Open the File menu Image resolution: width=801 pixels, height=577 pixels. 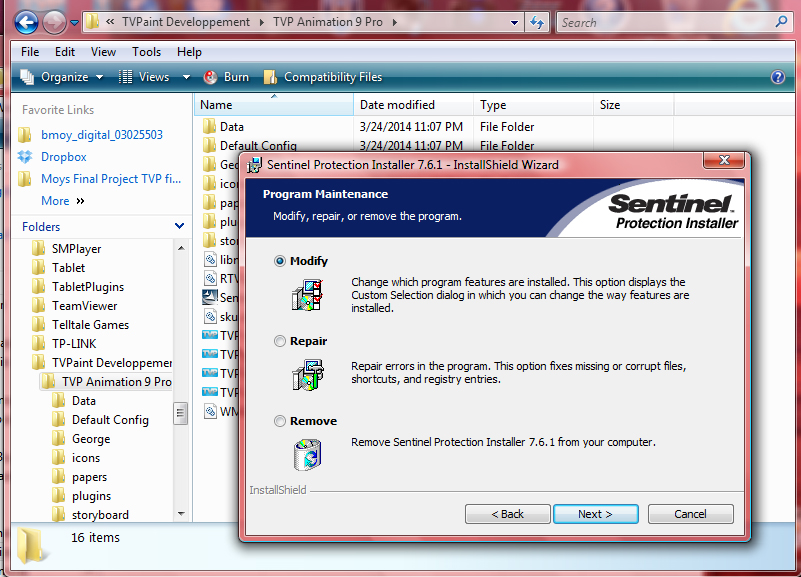click(30, 52)
